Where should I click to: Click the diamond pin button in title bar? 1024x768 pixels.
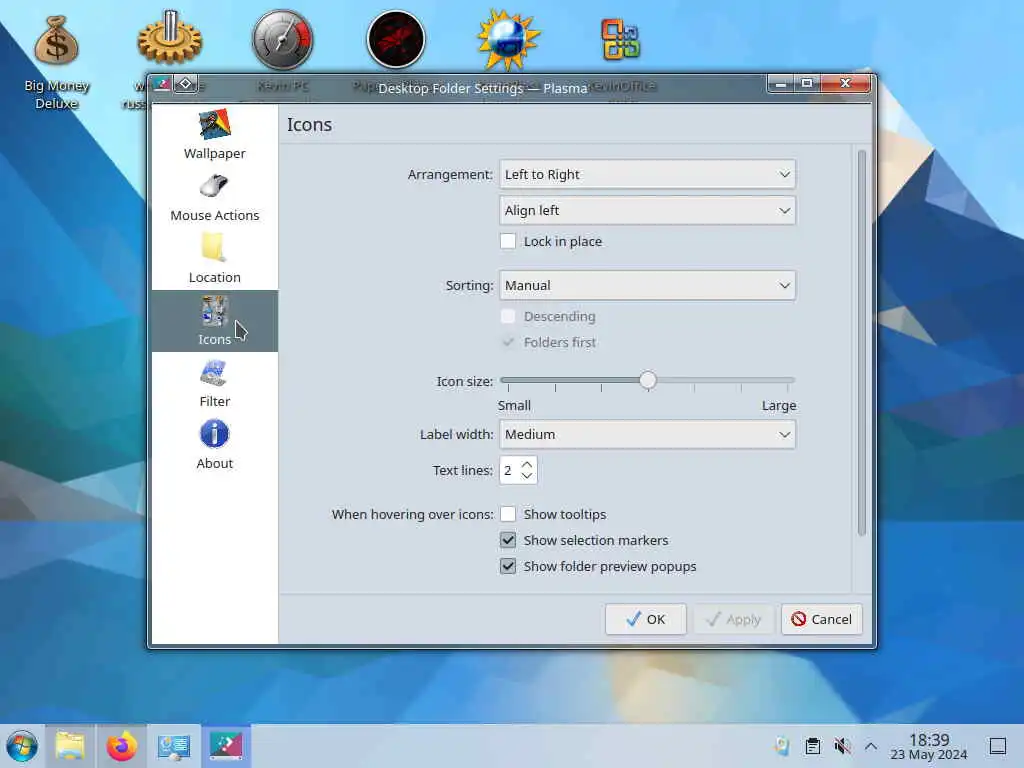[185, 84]
